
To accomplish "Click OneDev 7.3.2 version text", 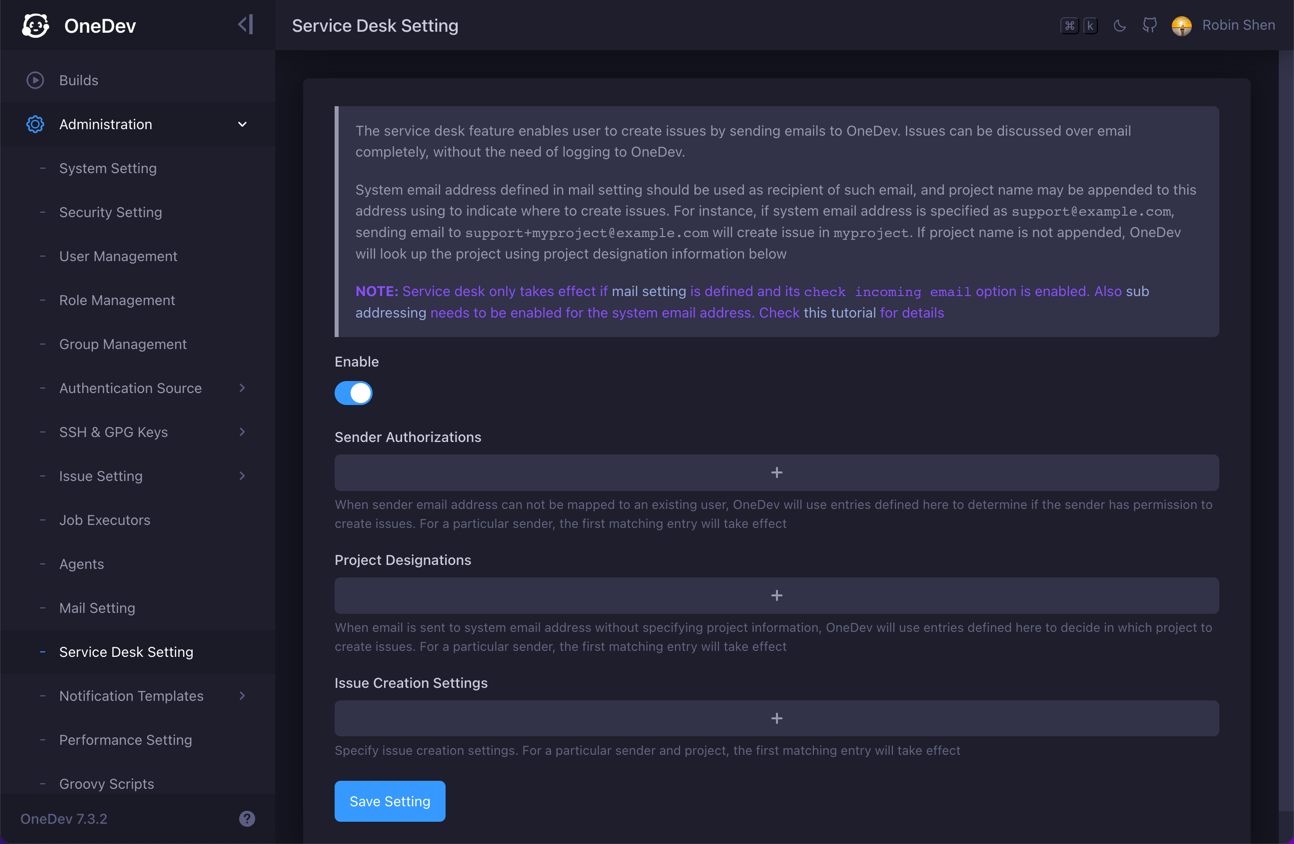I will point(64,819).
